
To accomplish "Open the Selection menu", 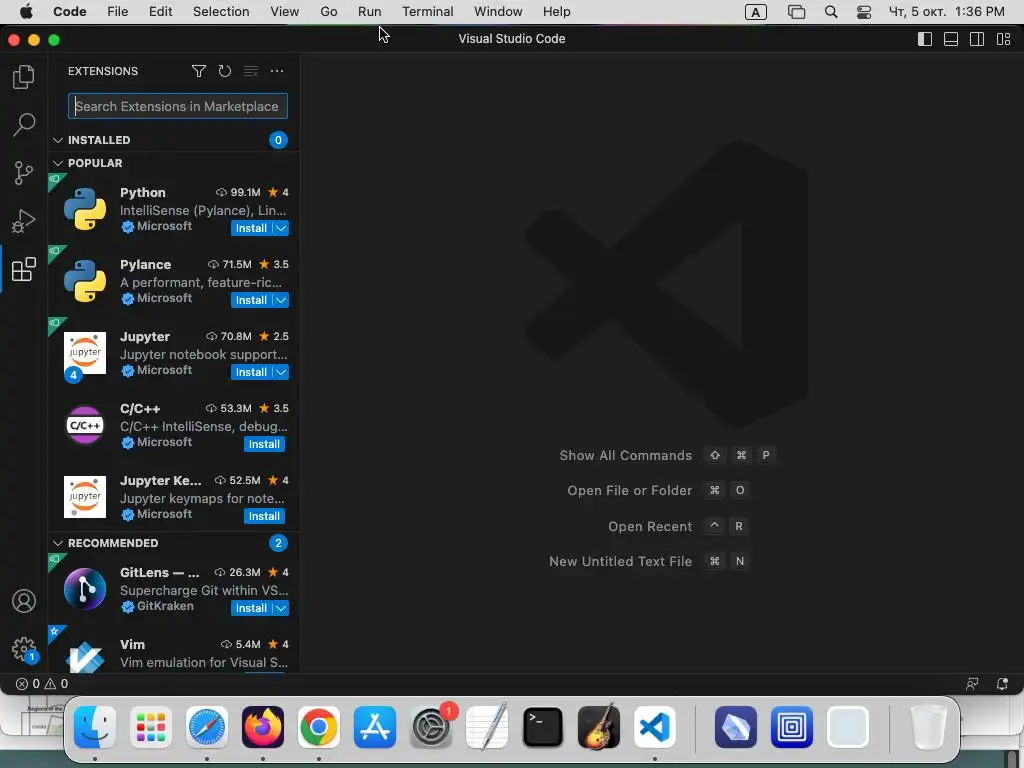I will pyautogui.click(x=221, y=12).
